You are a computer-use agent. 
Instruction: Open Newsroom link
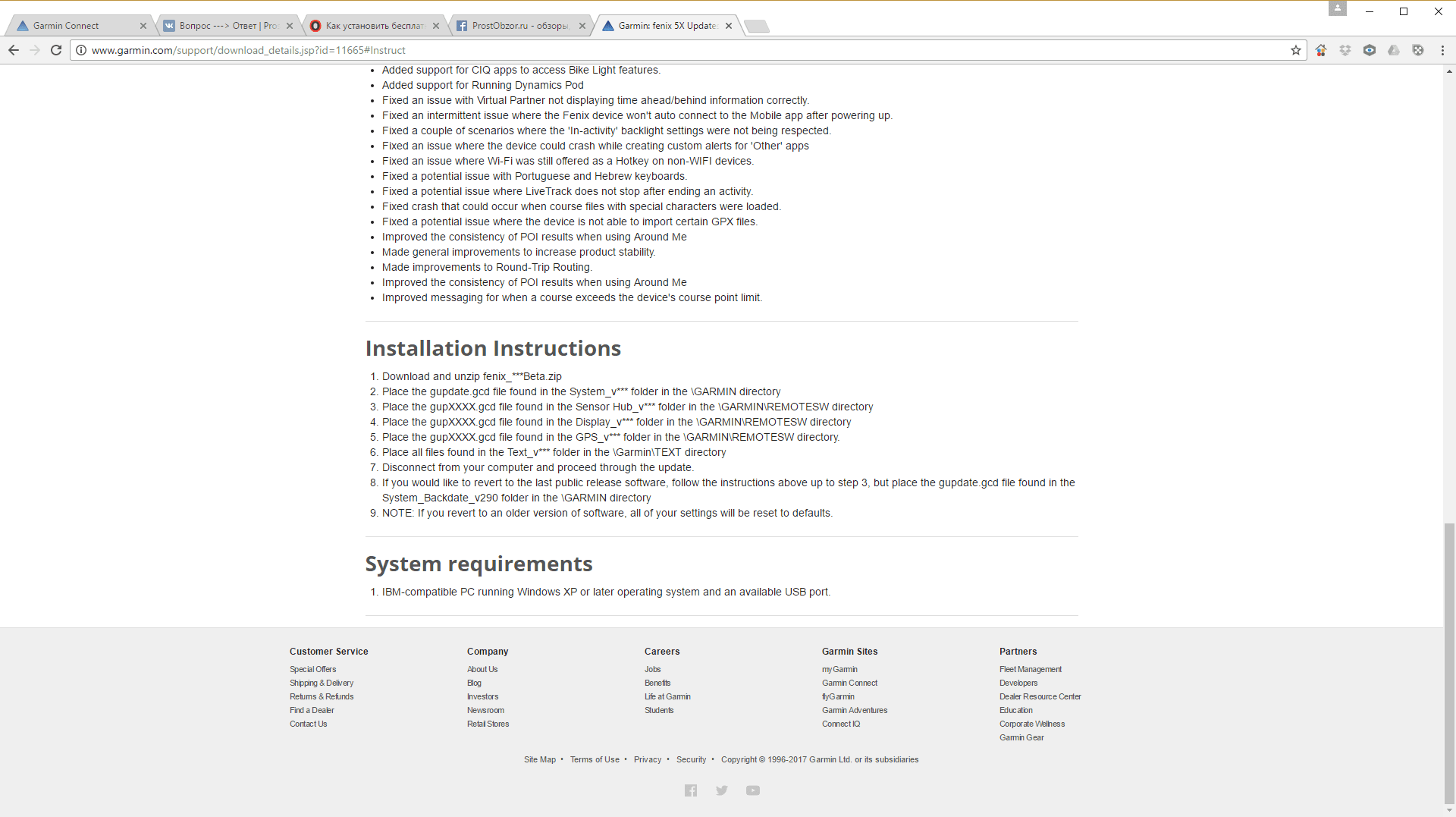click(x=485, y=710)
